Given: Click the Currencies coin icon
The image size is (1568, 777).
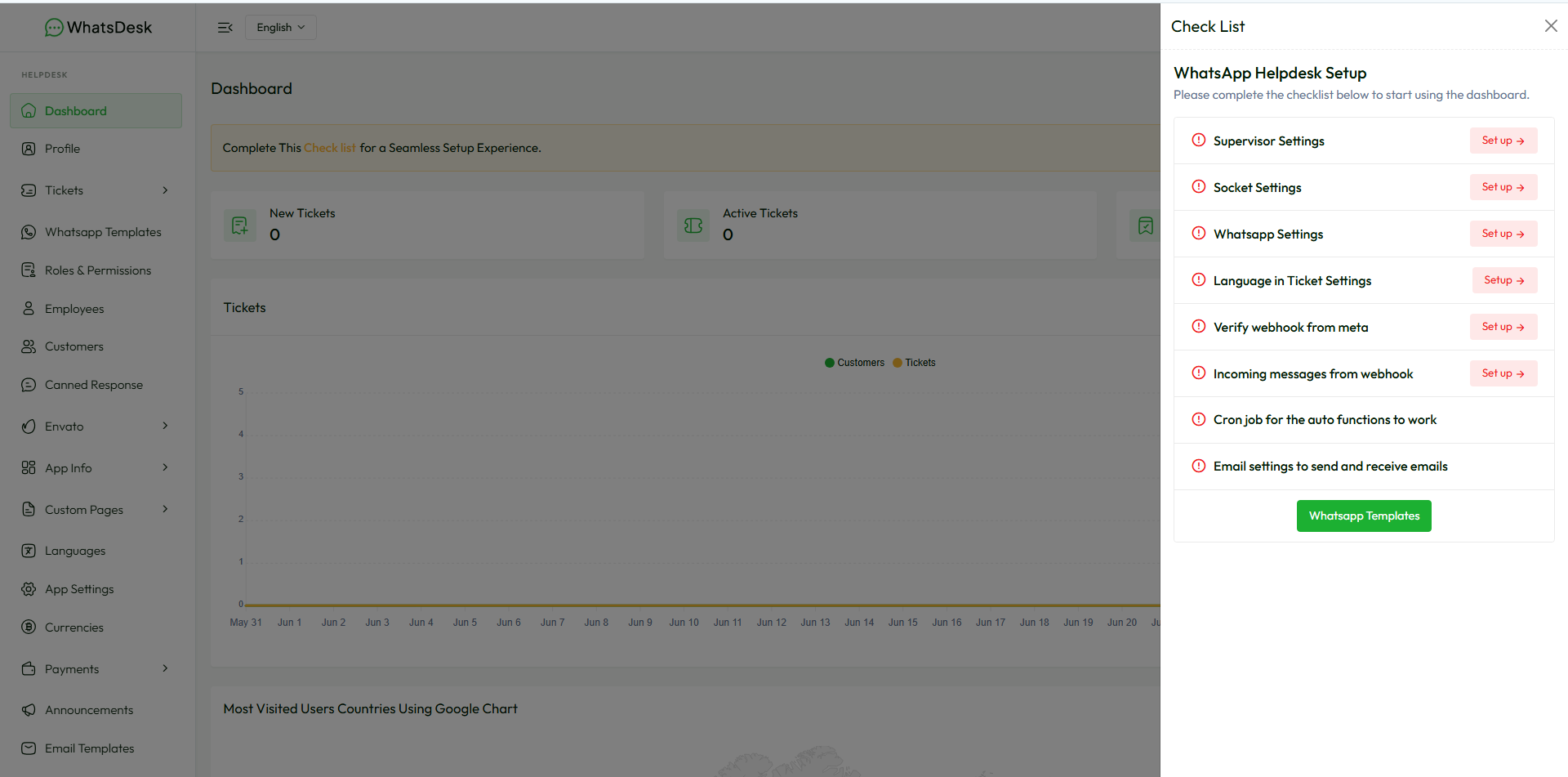Looking at the screenshot, I should 29,627.
